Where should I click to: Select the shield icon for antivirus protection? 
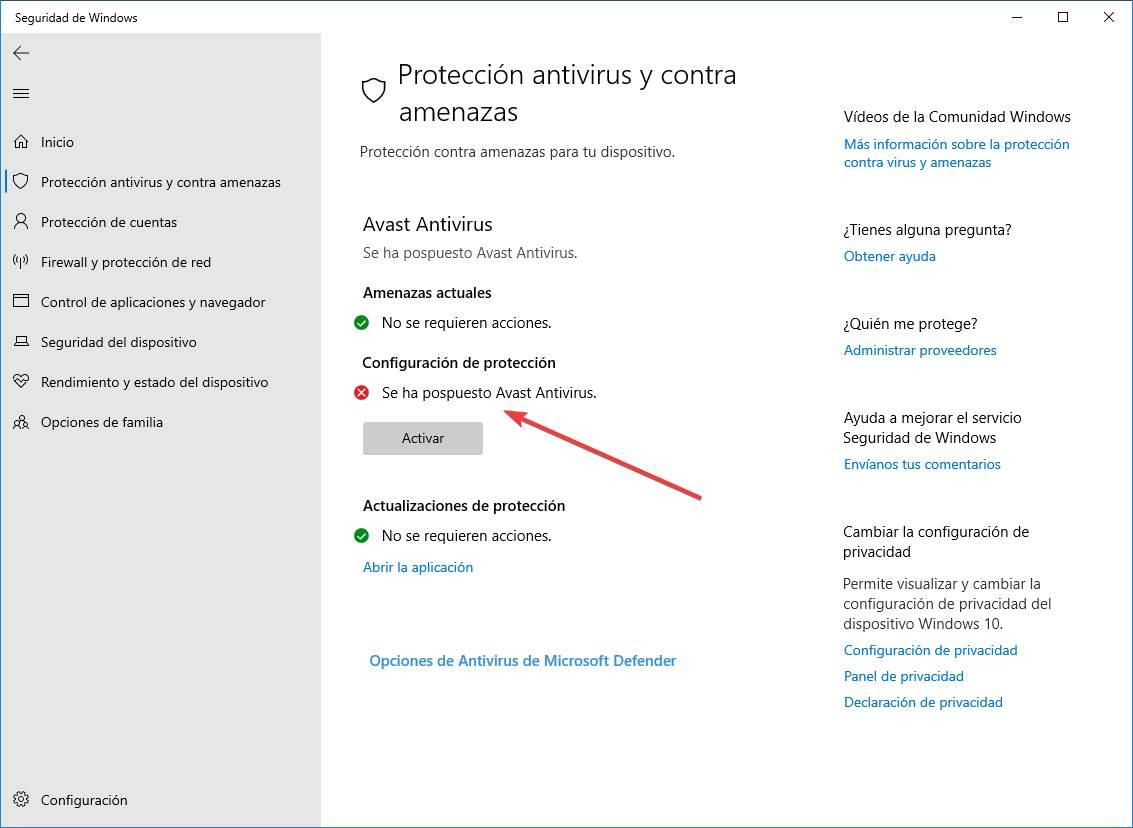[21, 181]
